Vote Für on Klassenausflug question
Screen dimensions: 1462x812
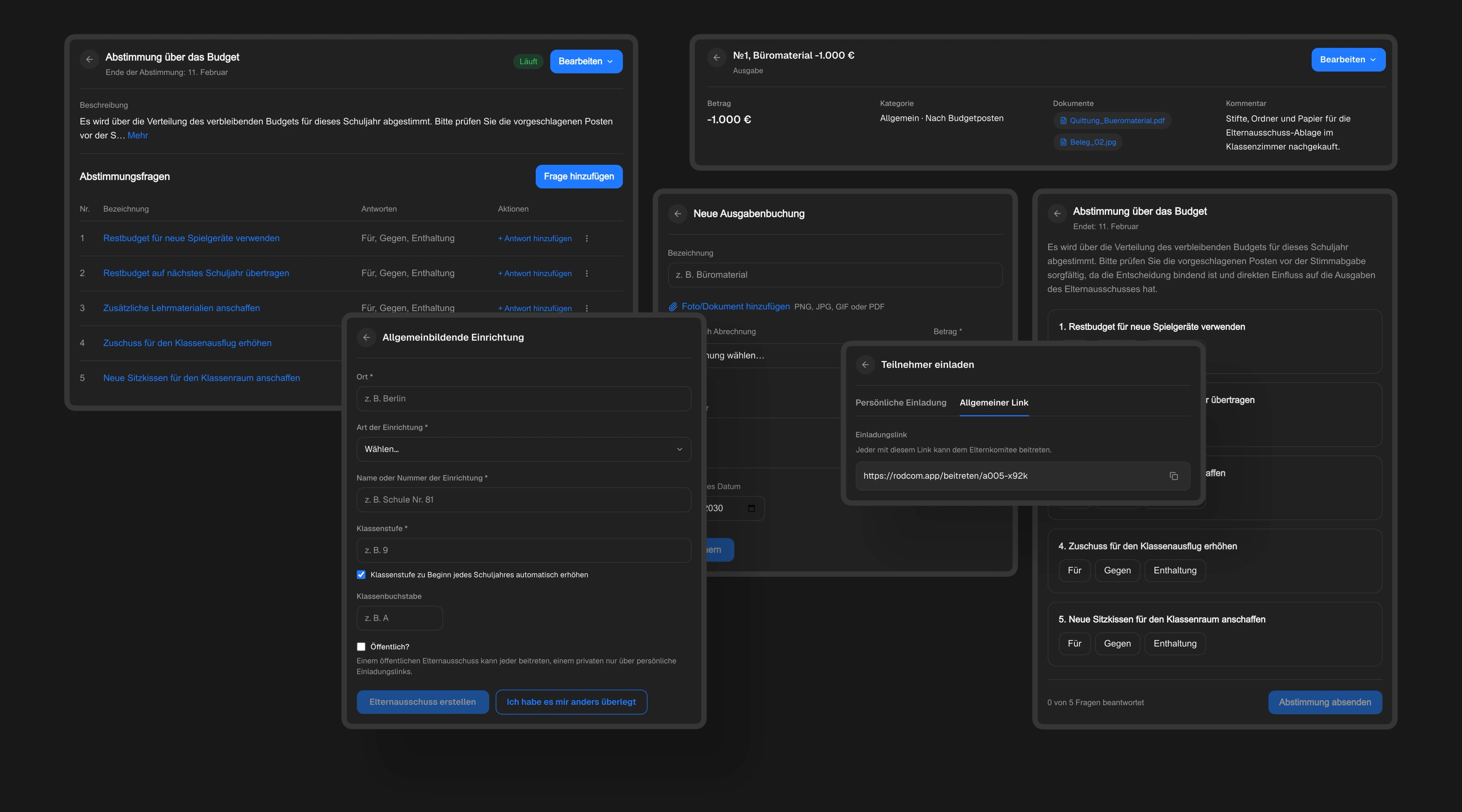[x=1074, y=570]
